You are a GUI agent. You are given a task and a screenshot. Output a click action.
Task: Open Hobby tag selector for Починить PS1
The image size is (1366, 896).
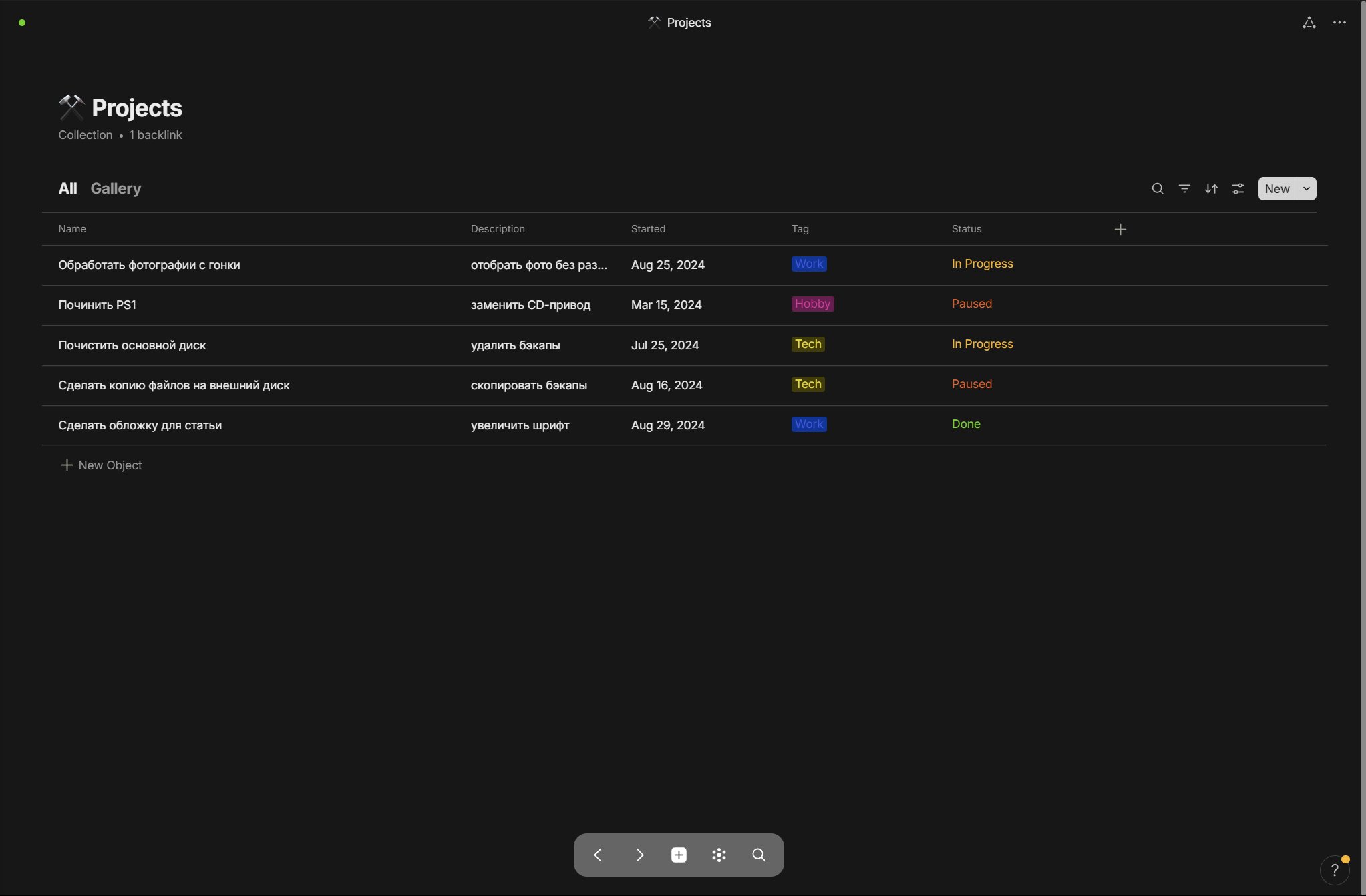812,304
